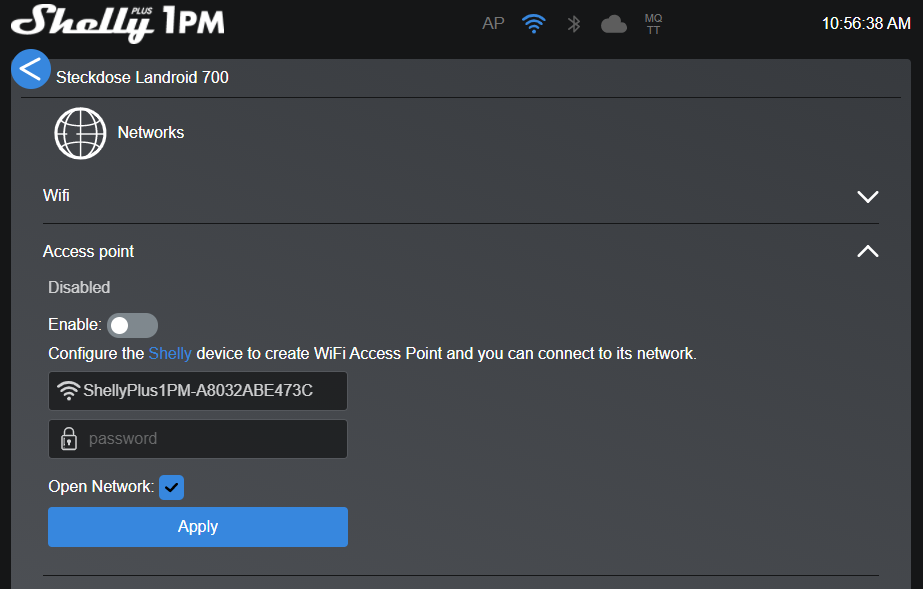Go back using the blue arrow button

31,69
